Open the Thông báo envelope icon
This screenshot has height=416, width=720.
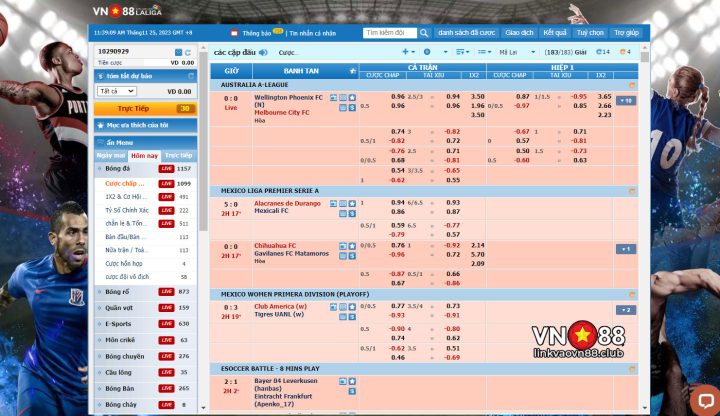pos(234,33)
